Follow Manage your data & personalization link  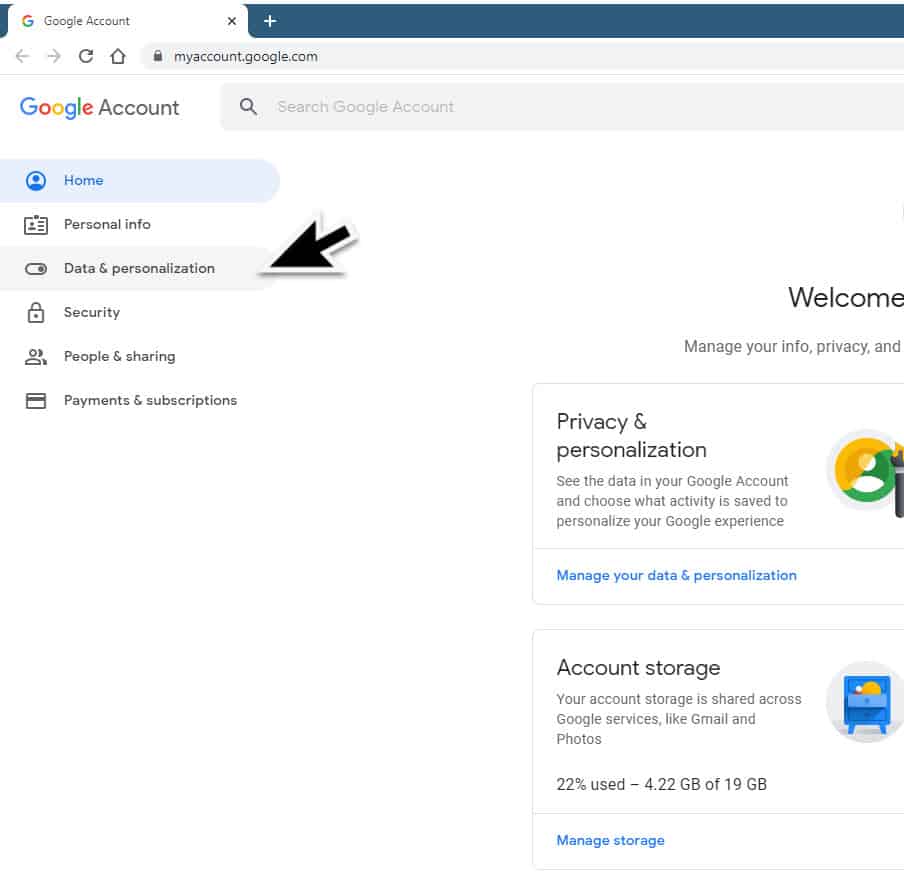click(676, 575)
